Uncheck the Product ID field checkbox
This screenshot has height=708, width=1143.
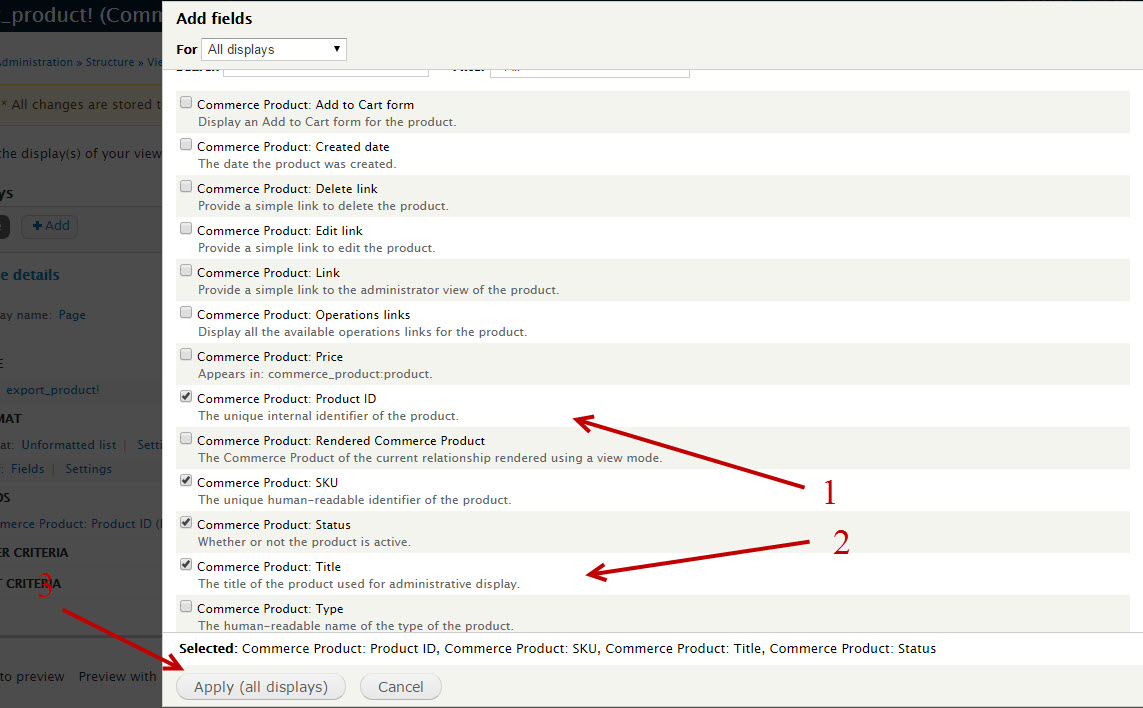(186, 397)
